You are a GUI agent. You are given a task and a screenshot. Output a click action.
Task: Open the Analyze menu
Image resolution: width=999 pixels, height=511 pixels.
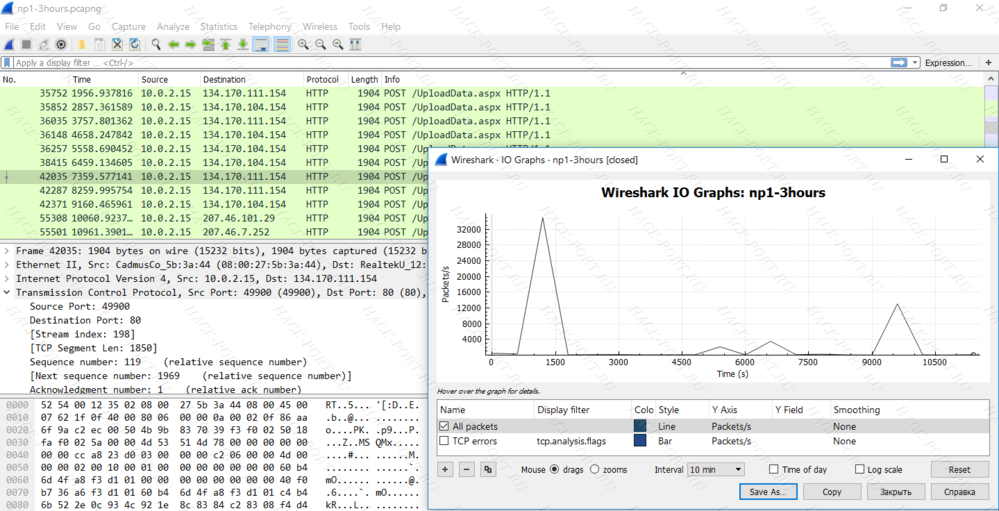[173, 27]
